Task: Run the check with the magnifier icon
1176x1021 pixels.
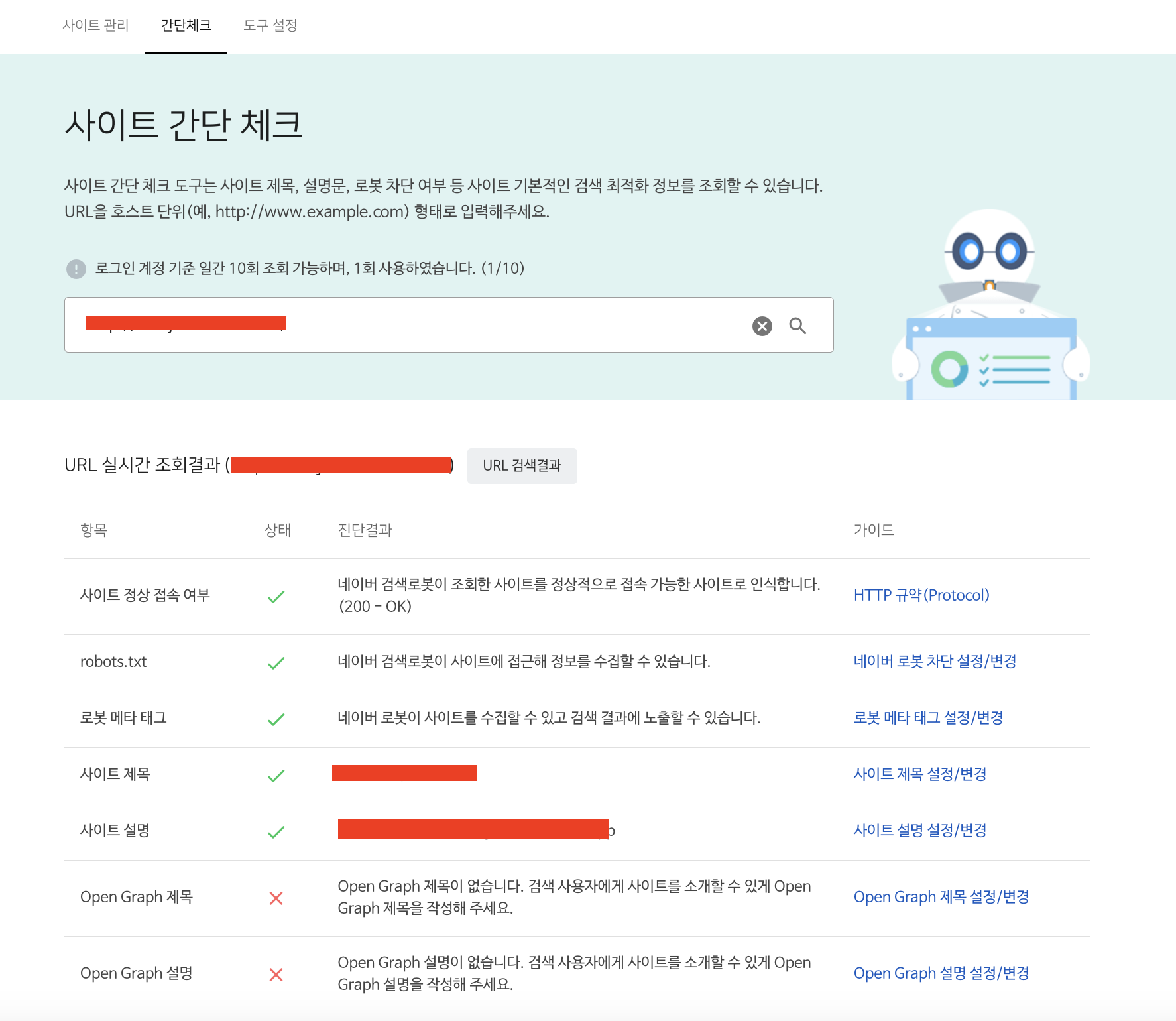Action: 797,326
